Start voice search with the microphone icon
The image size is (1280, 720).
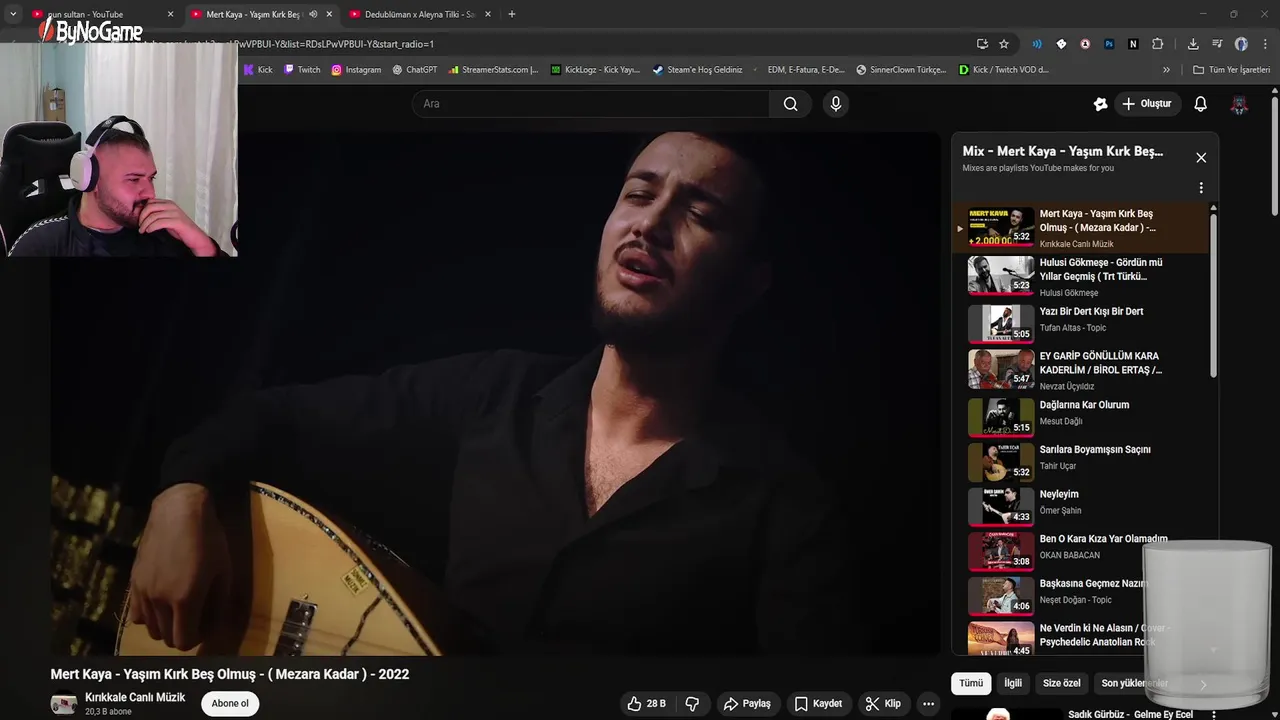click(836, 104)
